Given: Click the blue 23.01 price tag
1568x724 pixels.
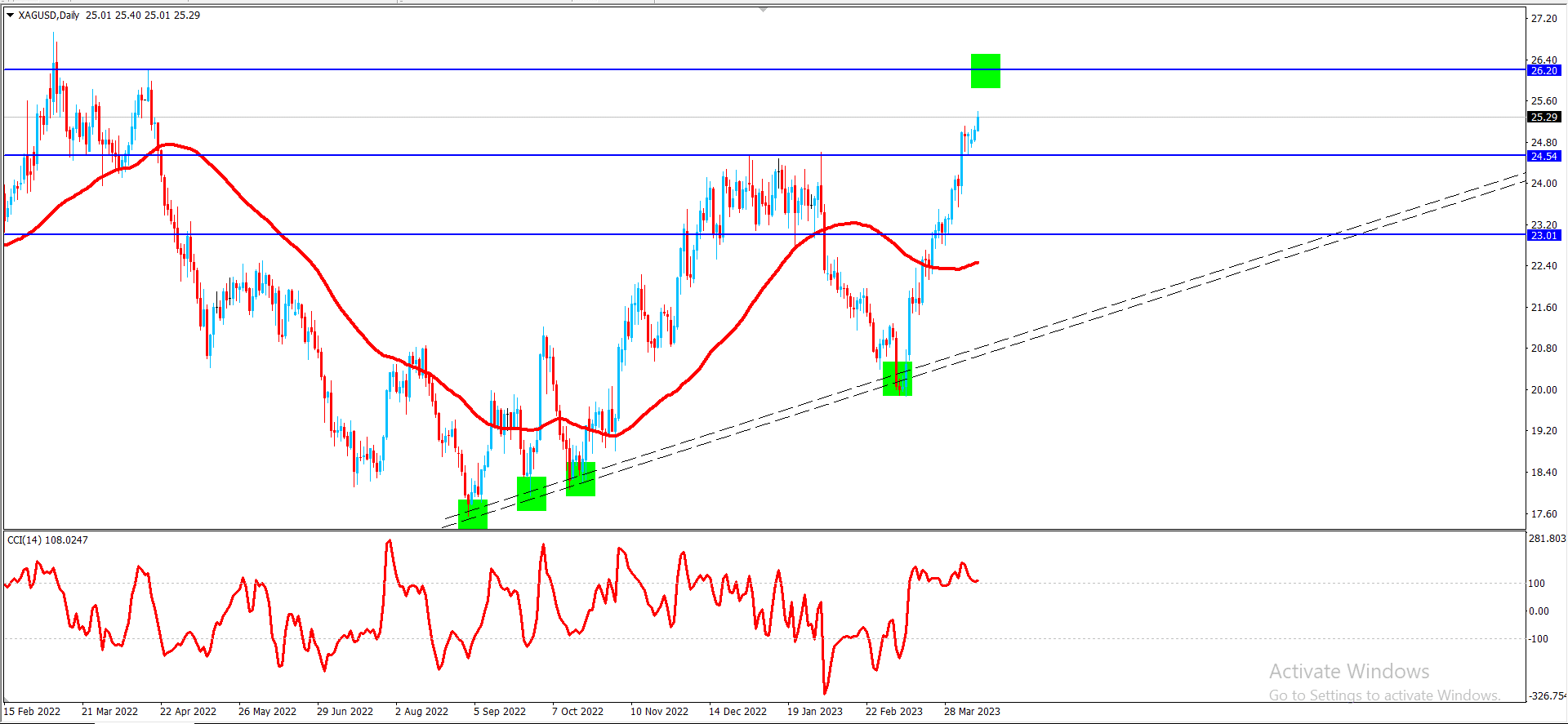Looking at the screenshot, I should point(1543,235).
